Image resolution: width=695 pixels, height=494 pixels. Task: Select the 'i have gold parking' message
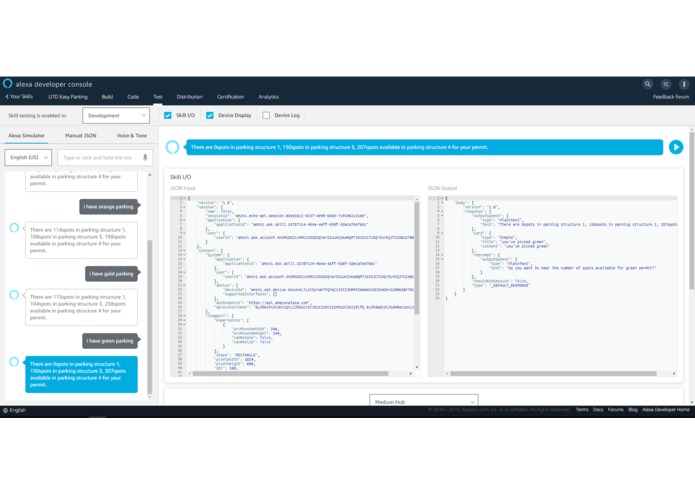pyautogui.click(x=111, y=274)
